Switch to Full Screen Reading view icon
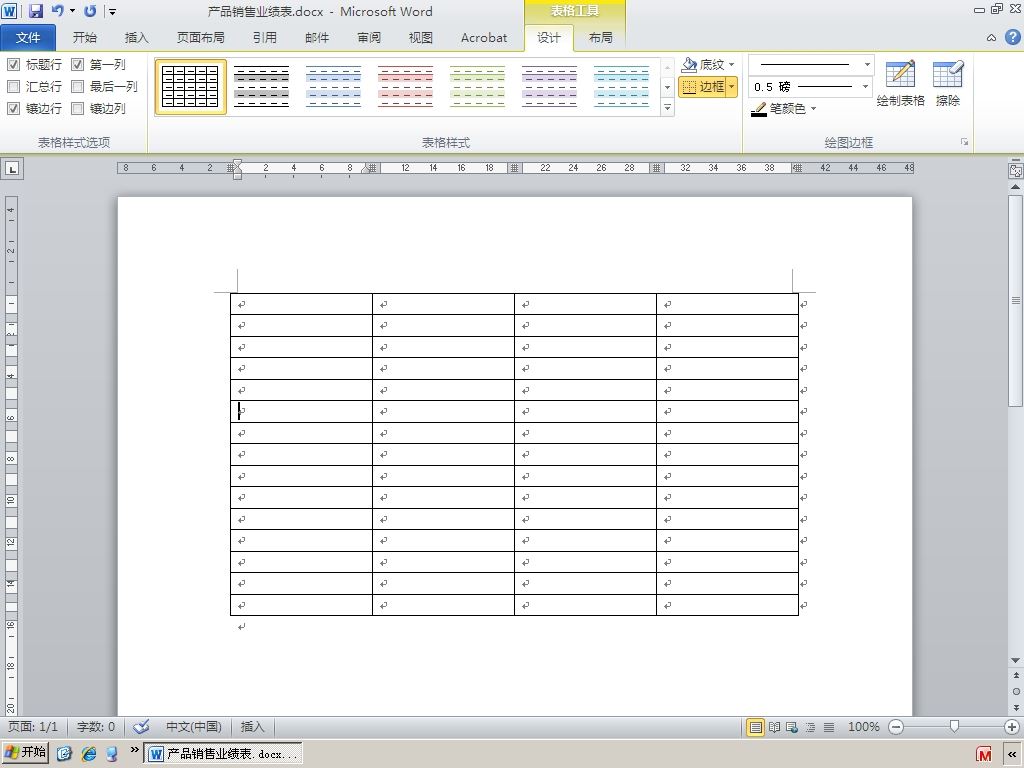The image size is (1024, 768). pos(775,727)
